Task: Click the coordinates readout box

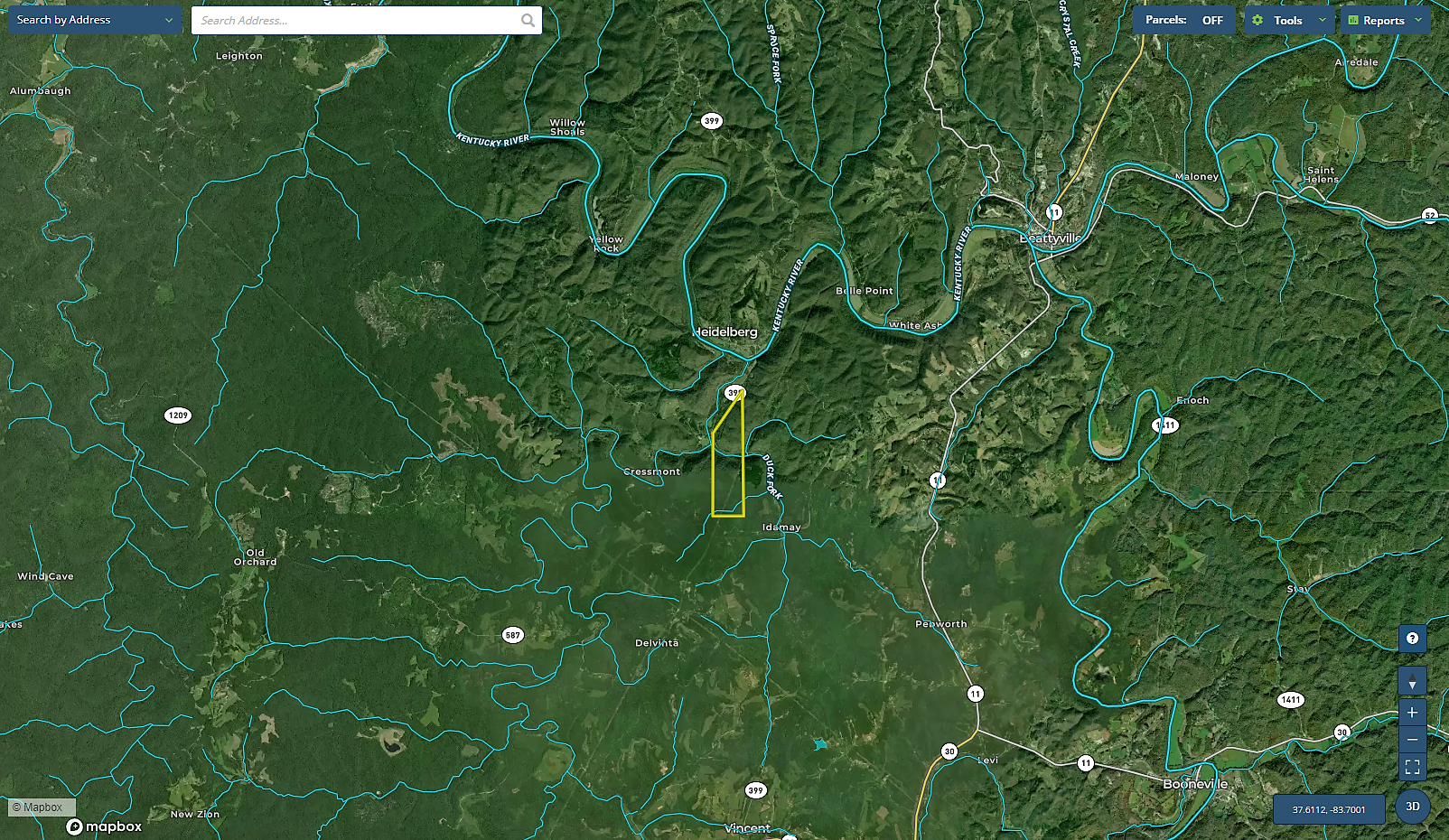Action: click(x=1329, y=809)
